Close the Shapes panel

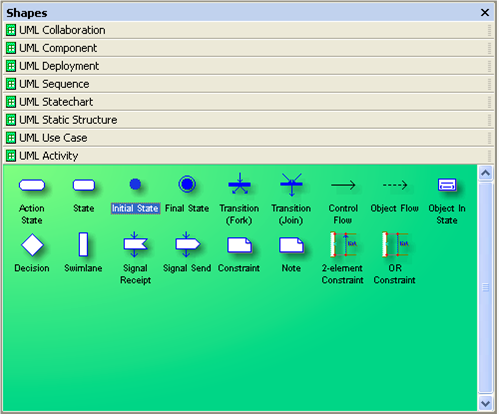click(x=485, y=13)
